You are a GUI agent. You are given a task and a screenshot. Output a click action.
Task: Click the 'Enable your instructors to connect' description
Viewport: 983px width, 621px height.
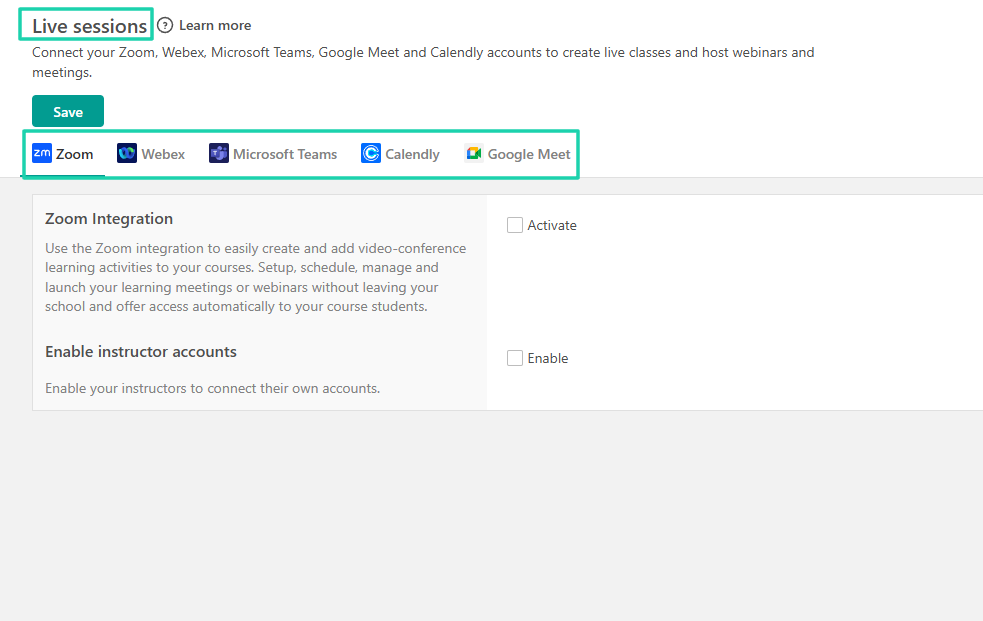click(x=213, y=389)
